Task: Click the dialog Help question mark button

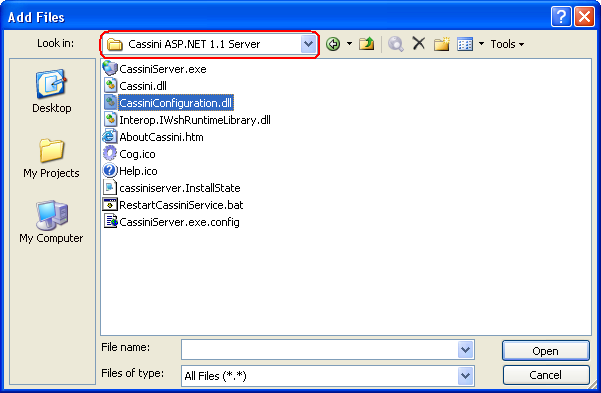Action: [561, 17]
